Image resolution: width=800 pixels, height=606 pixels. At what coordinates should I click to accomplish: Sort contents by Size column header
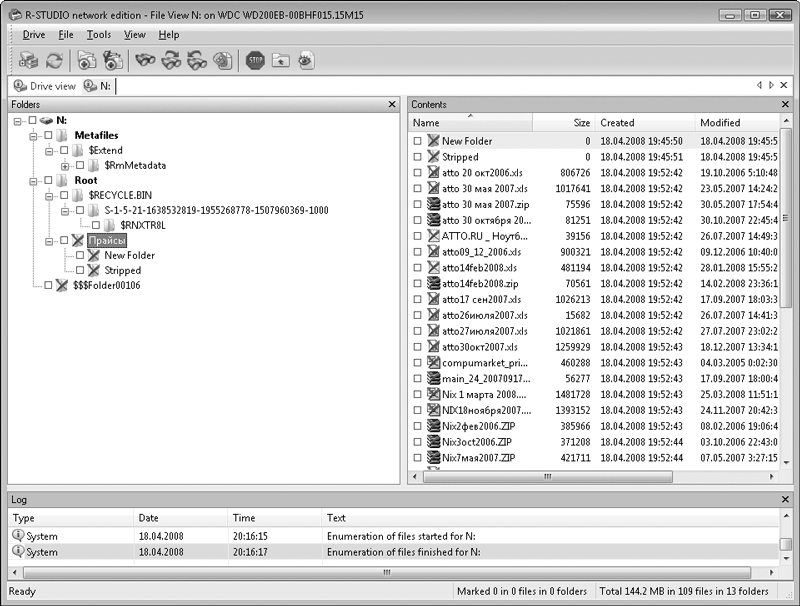coord(563,123)
